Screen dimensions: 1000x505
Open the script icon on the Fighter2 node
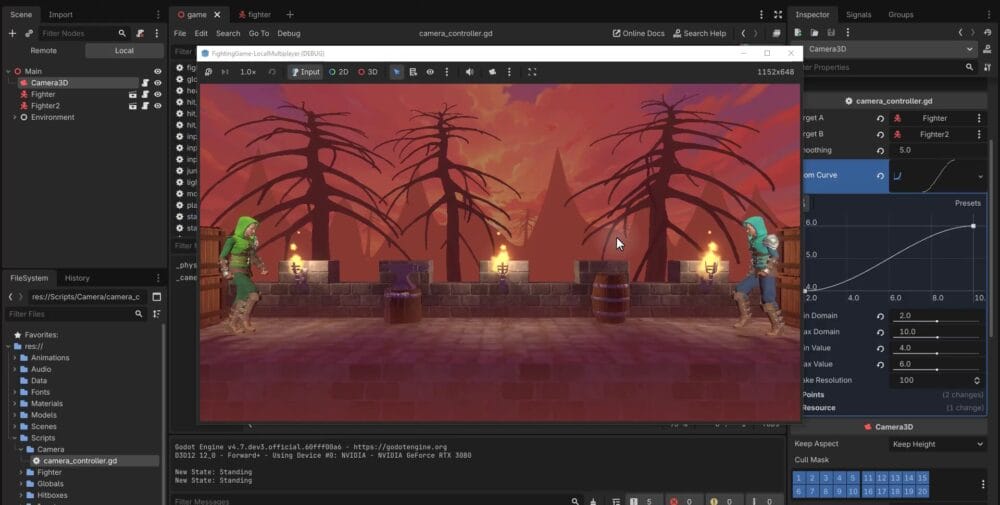(145, 106)
